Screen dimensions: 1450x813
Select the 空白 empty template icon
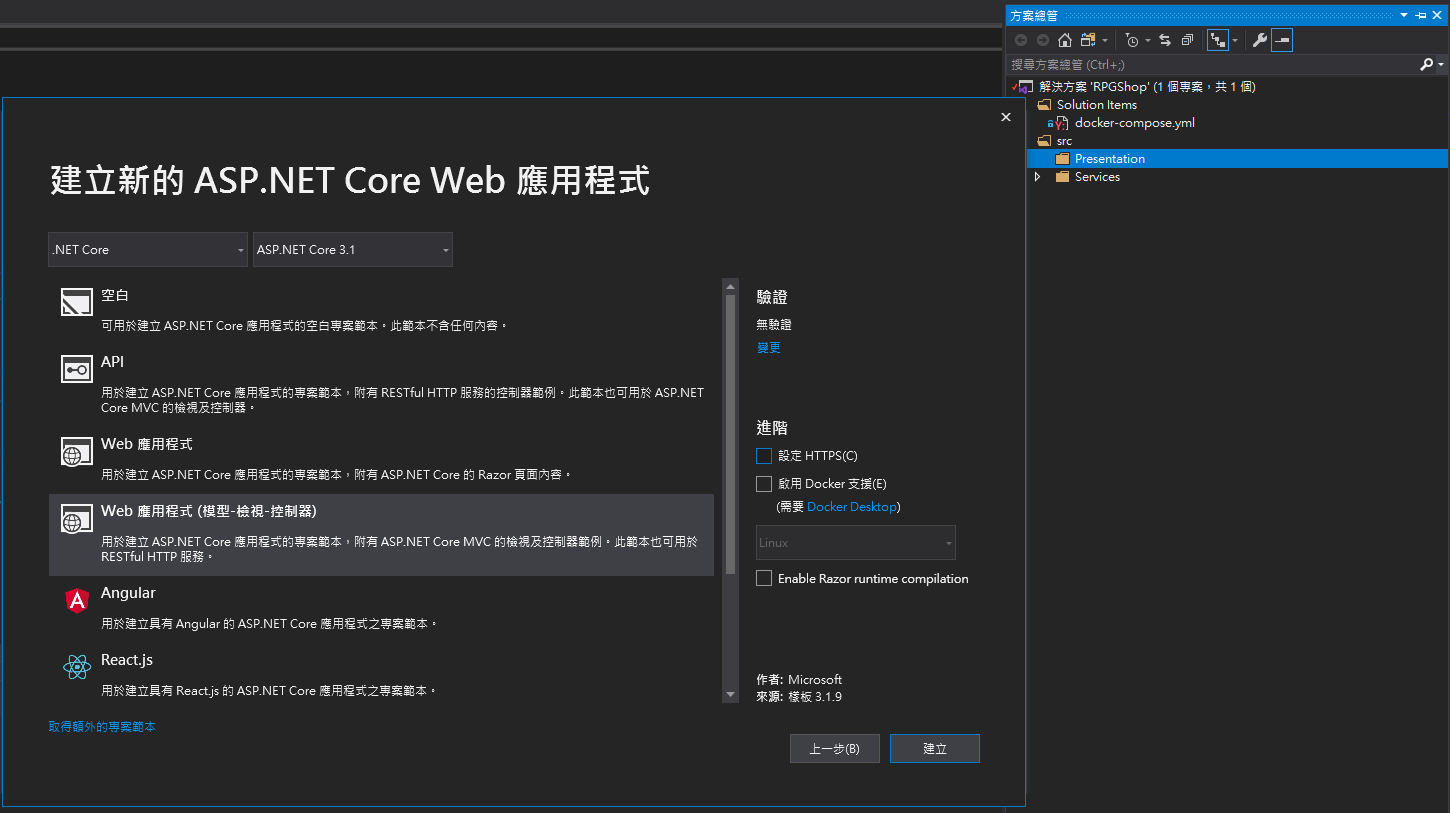tap(77, 302)
